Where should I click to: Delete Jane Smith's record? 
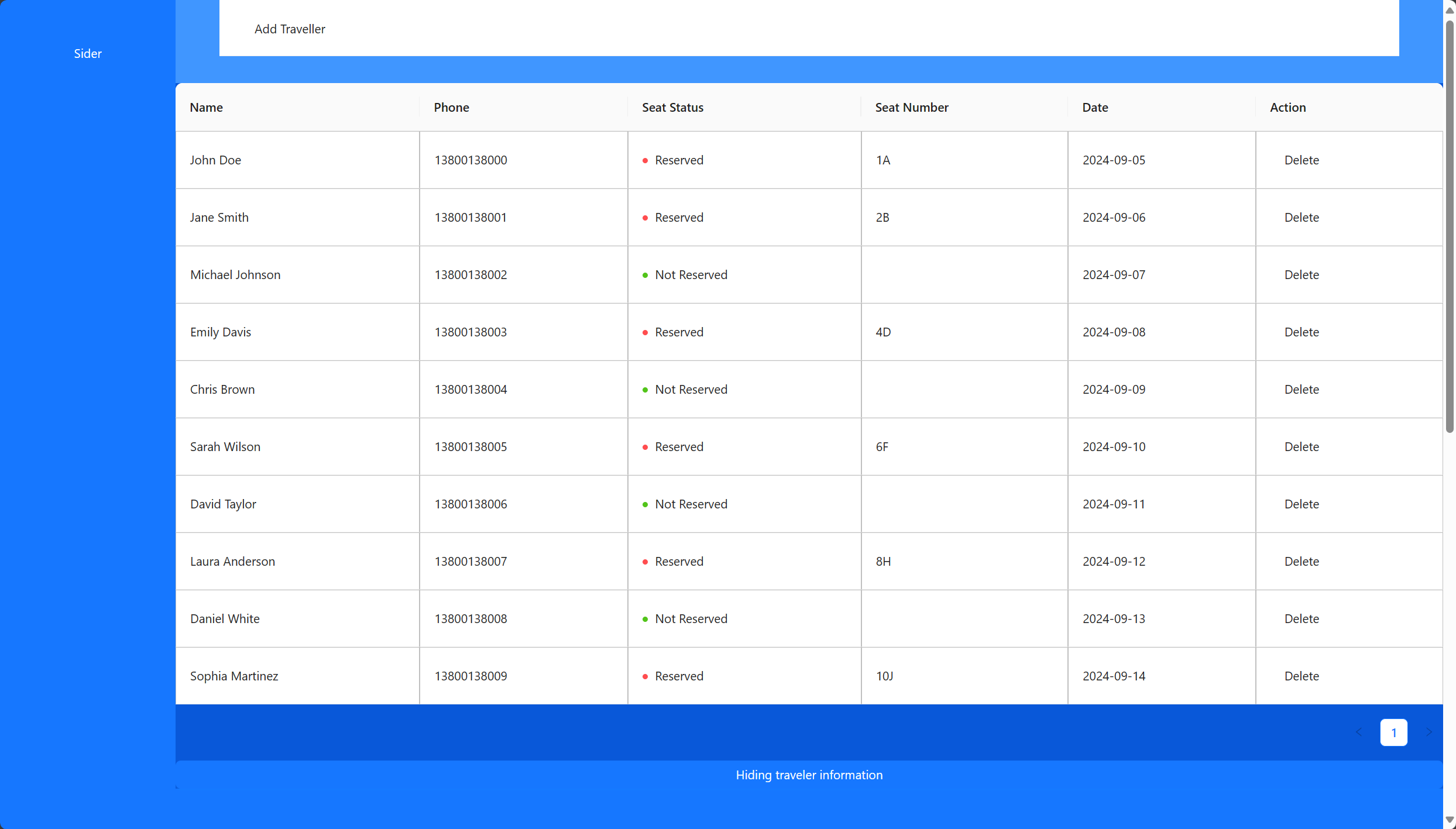click(x=1301, y=218)
